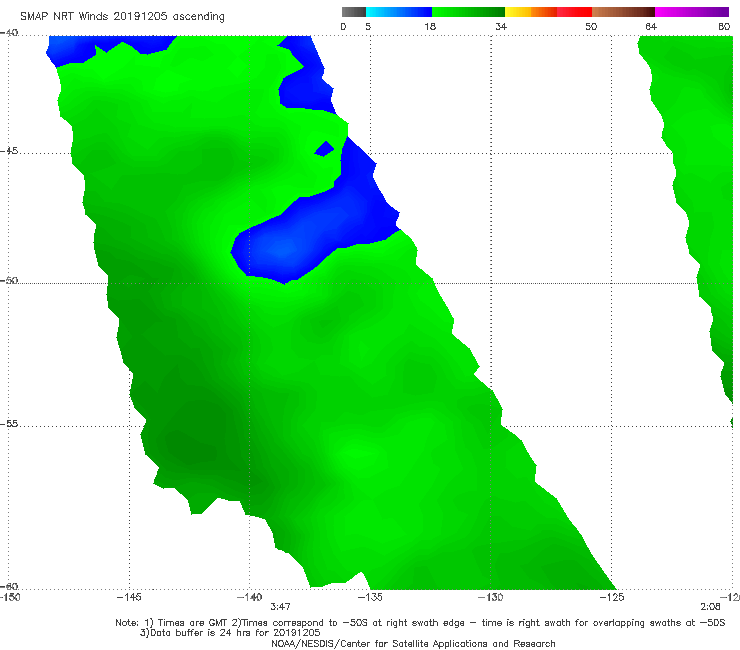Click the longitude label '-140'

(x=249, y=597)
